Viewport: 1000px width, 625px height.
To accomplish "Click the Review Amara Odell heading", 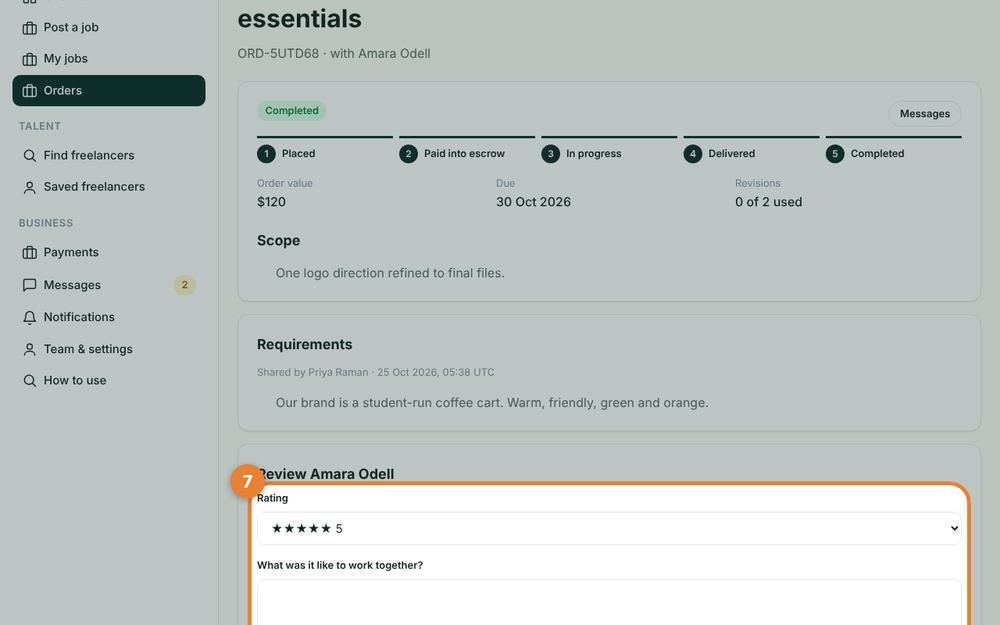I will coord(325,474).
